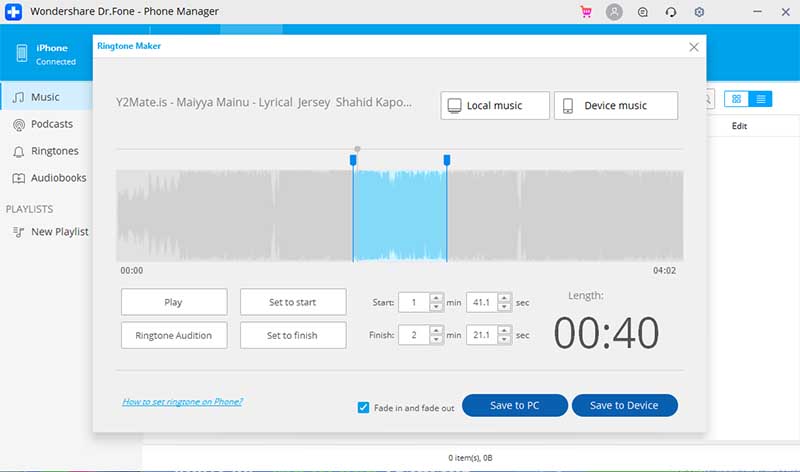Open the shopping cart icon
This screenshot has height=472, width=800.
point(586,12)
